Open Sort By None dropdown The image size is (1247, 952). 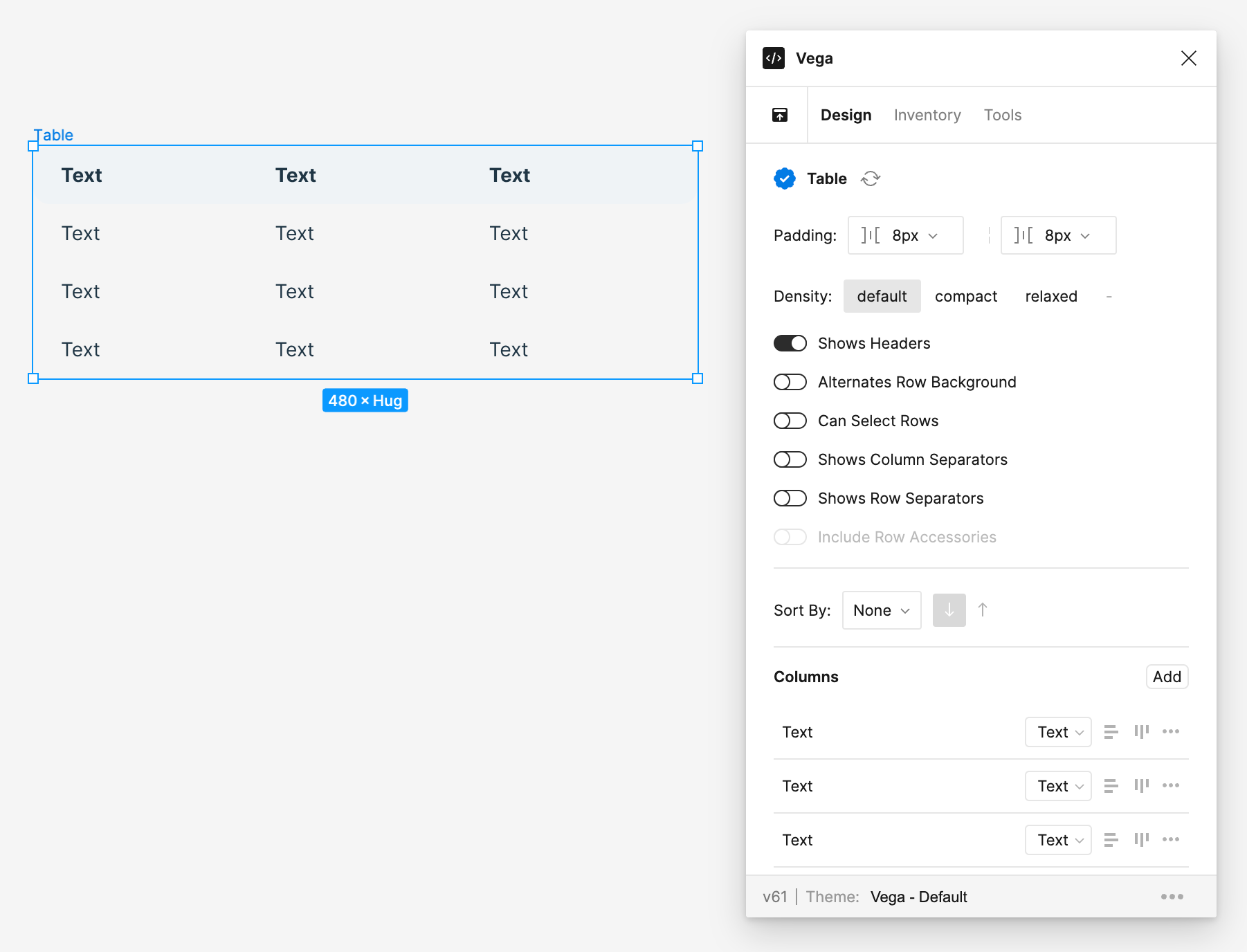[882, 610]
